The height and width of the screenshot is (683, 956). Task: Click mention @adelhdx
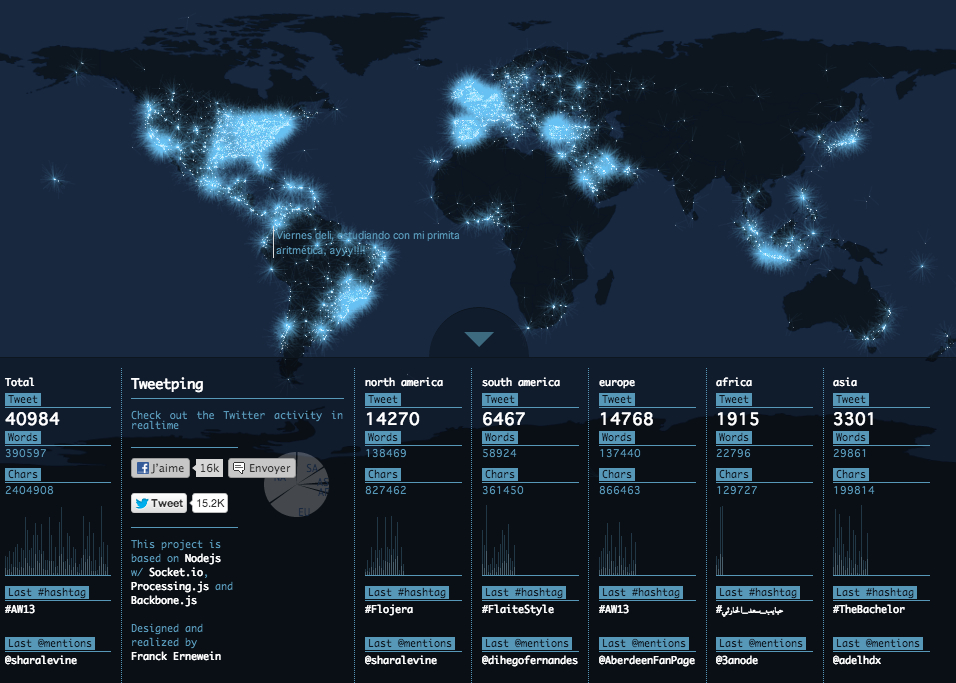click(857, 660)
